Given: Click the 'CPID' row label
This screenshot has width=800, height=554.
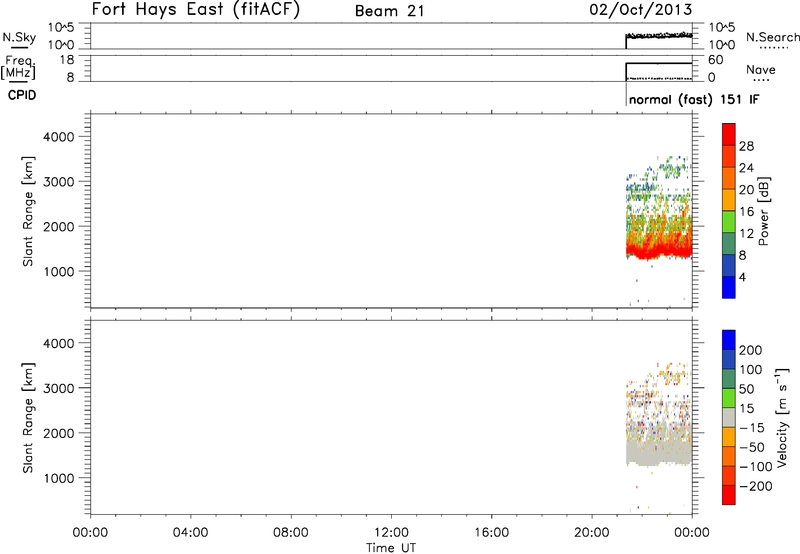Looking at the screenshot, I should [x=22, y=95].
